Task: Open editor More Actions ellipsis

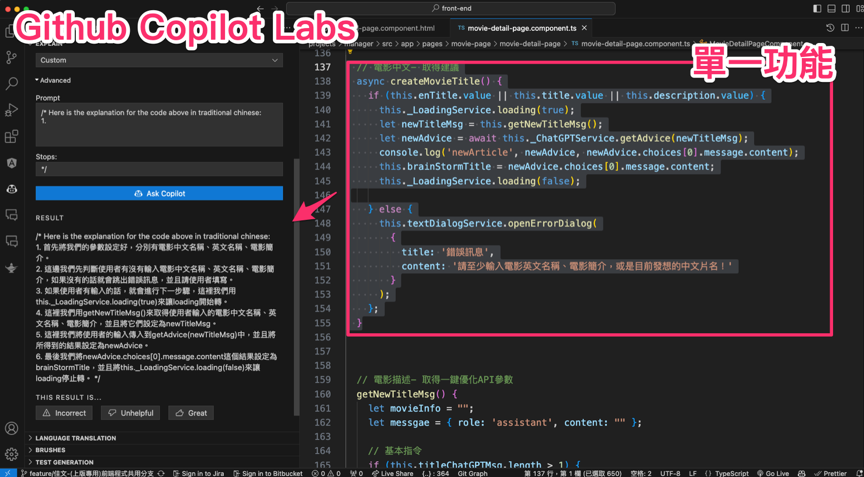Action: click(858, 28)
